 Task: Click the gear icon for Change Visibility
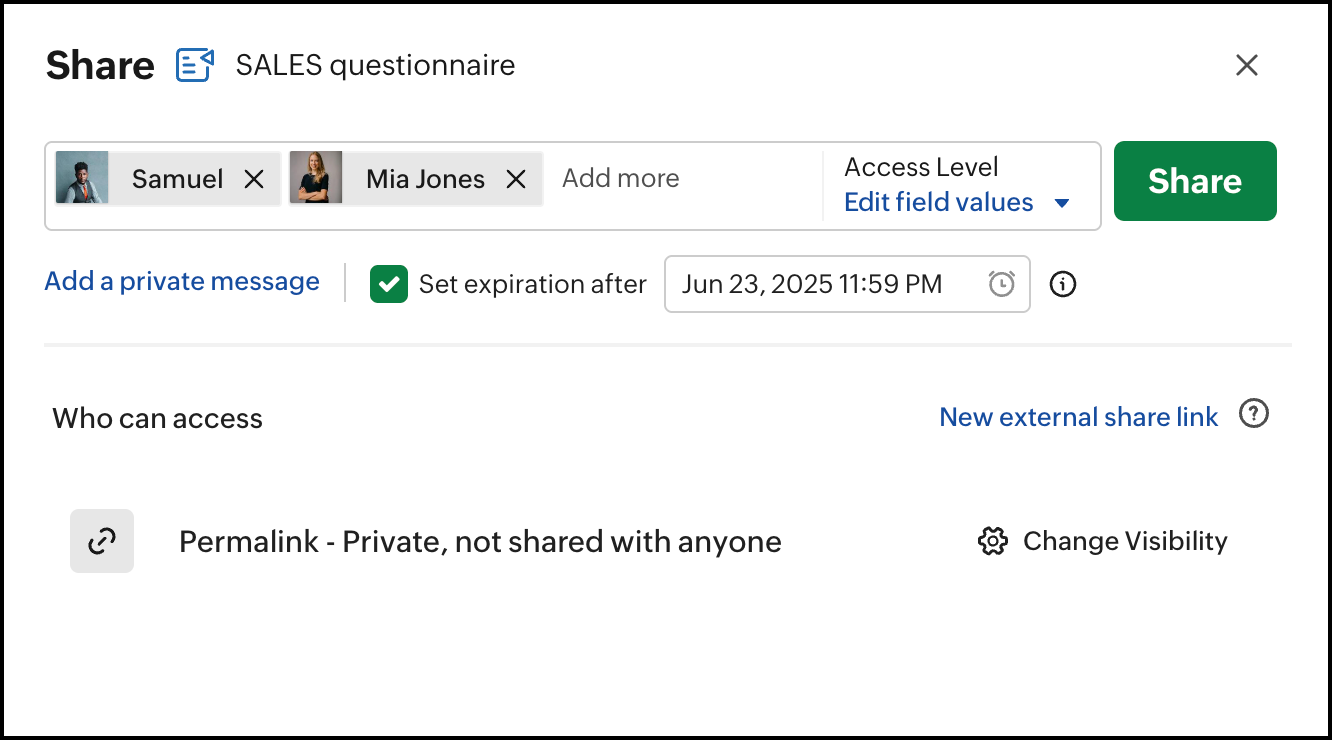pos(992,541)
